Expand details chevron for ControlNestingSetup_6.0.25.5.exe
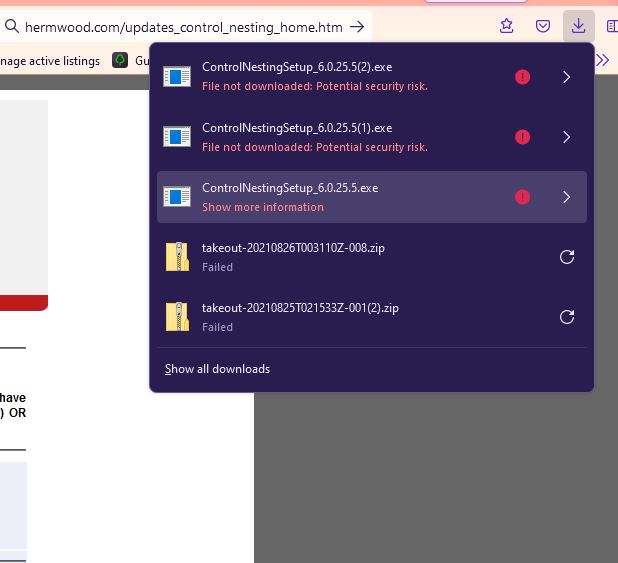This screenshot has width=618, height=563. 566,197
